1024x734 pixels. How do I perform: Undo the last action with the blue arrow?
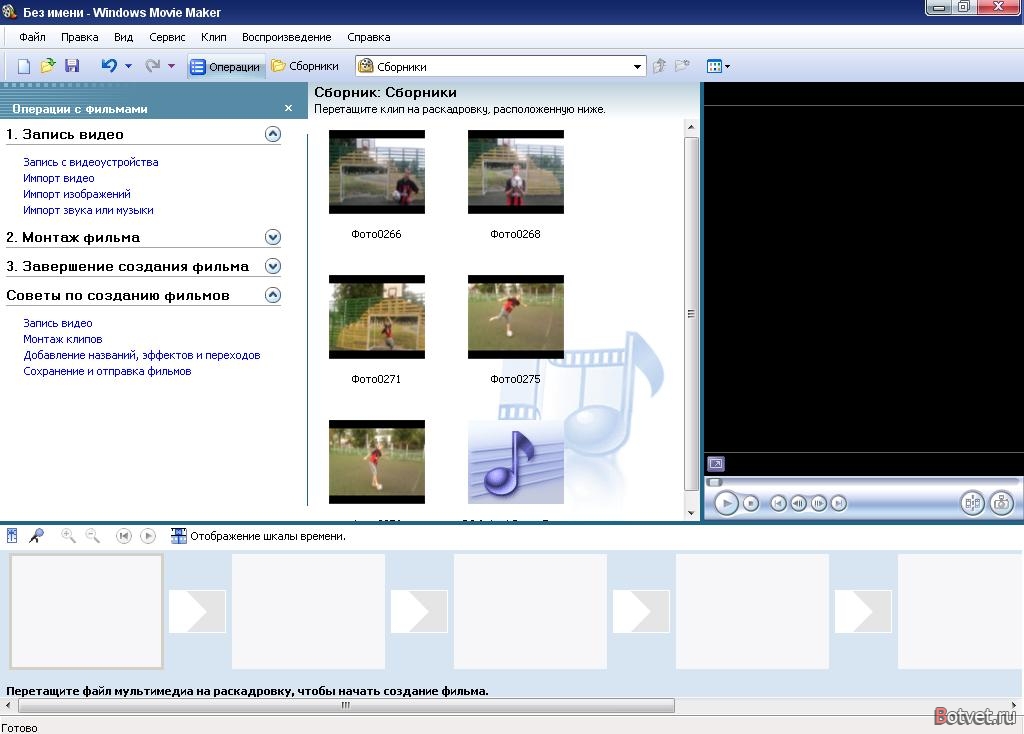[x=109, y=65]
